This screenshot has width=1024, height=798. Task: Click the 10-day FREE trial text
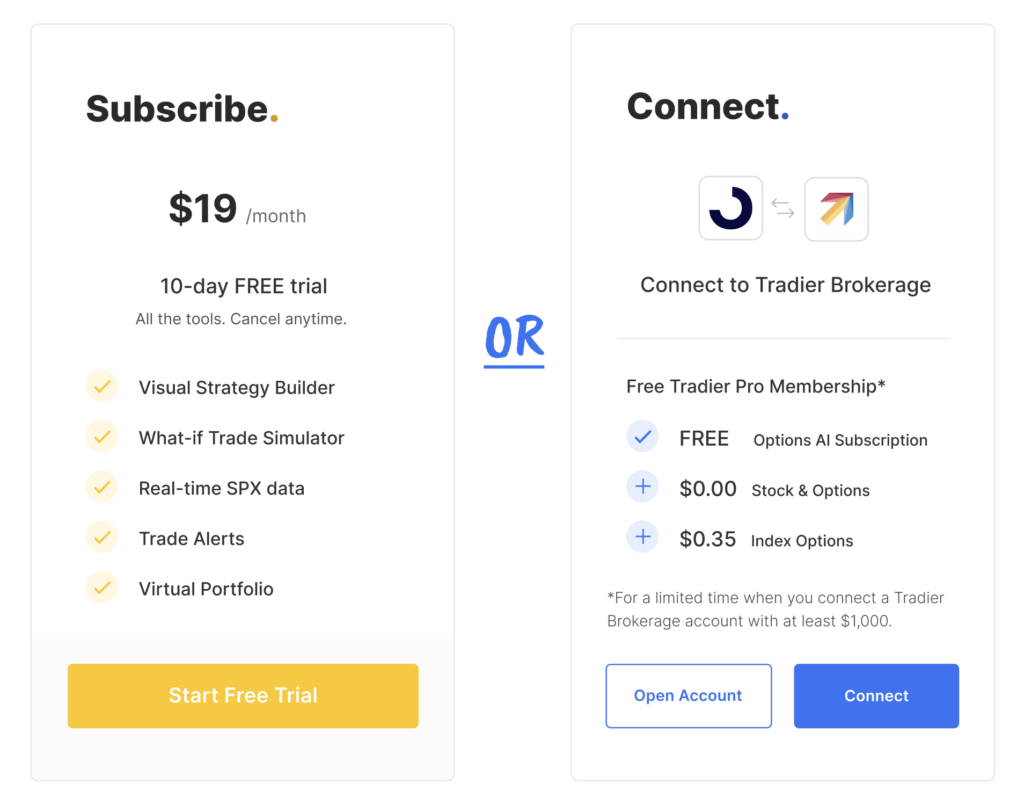point(244,286)
